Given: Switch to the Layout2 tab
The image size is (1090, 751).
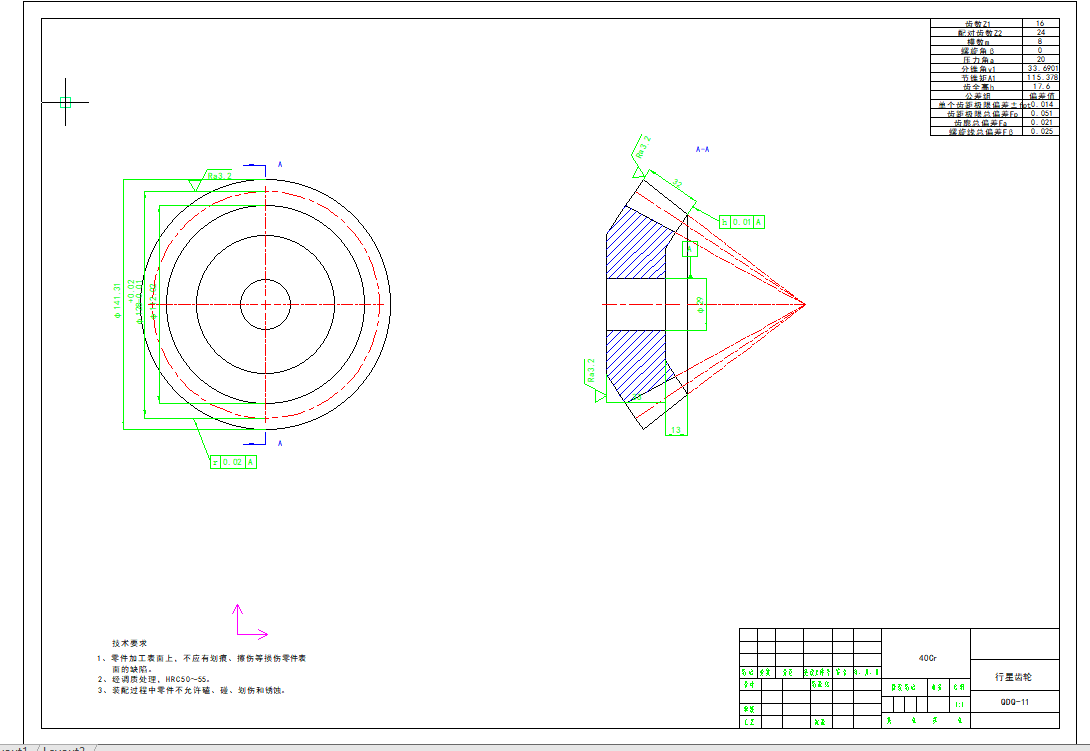Looking at the screenshot, I should point(64,747).
